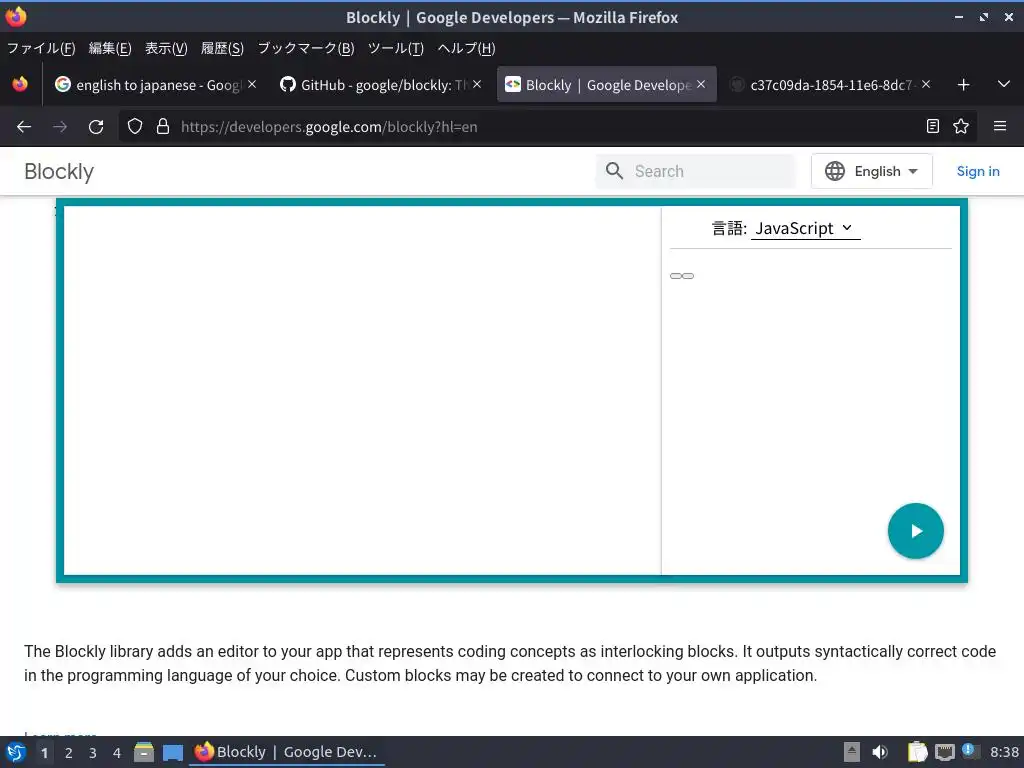Click the URL address bar
1024x768 pixels.
click(547, 127)
